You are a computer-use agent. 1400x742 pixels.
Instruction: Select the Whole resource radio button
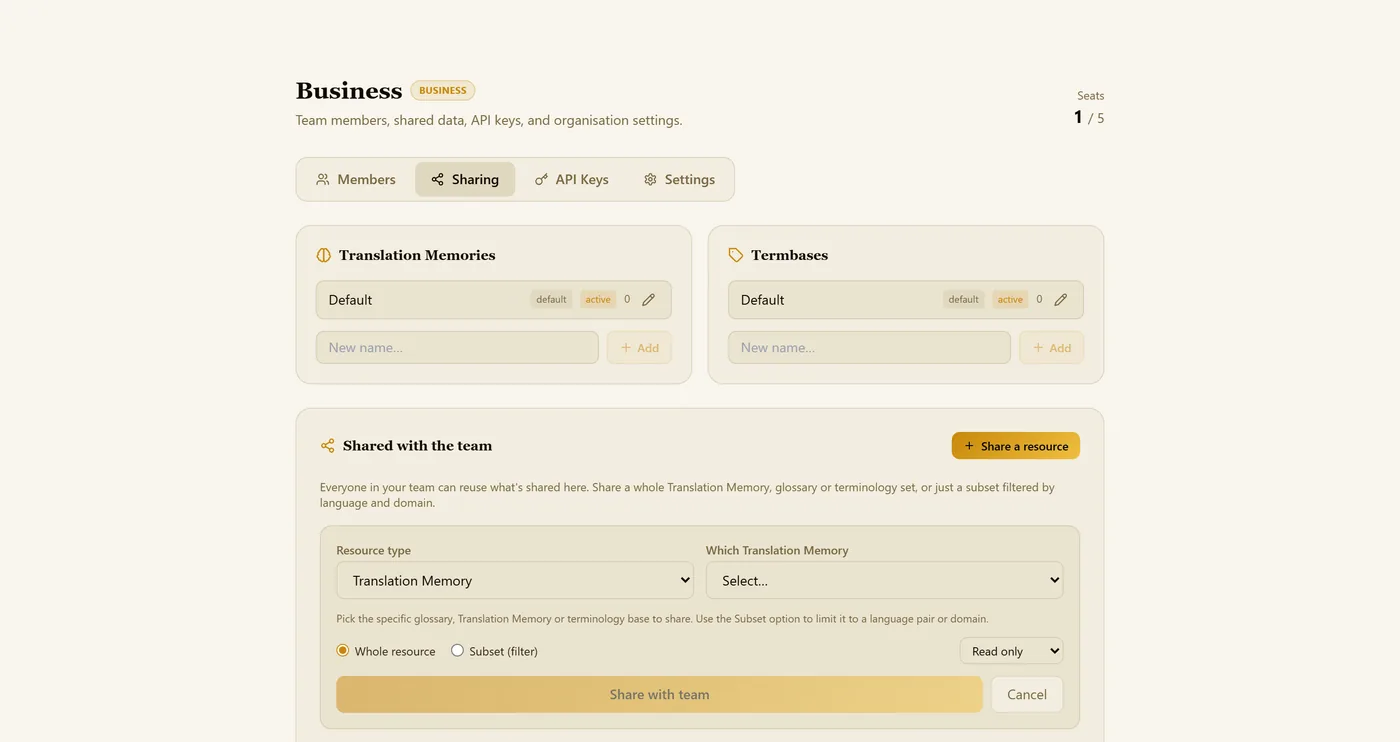(343, 651)
